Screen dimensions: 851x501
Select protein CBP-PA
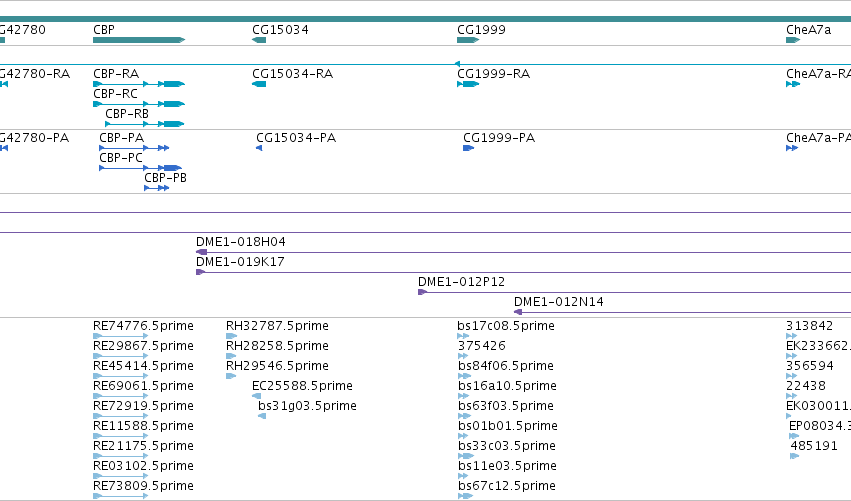tap(134, 148)
